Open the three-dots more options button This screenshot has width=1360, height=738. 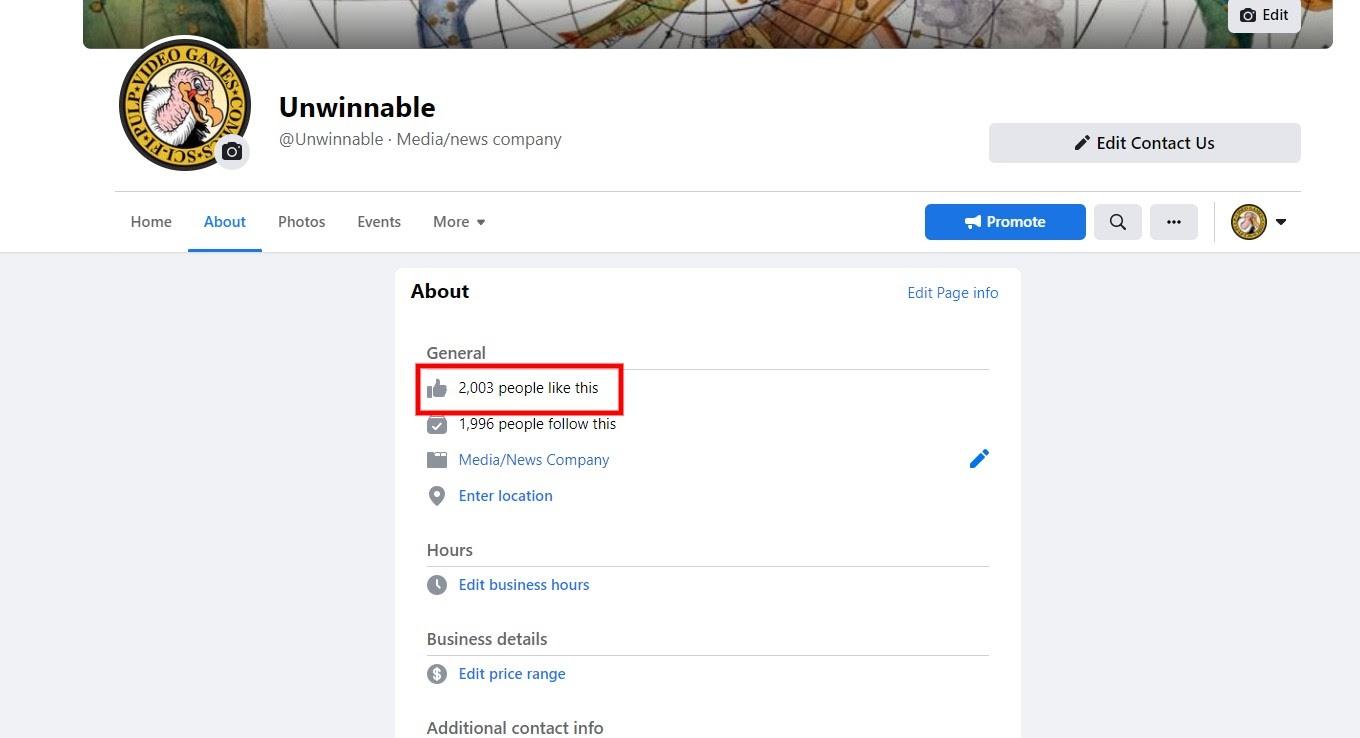click(x=1174, y=222)
